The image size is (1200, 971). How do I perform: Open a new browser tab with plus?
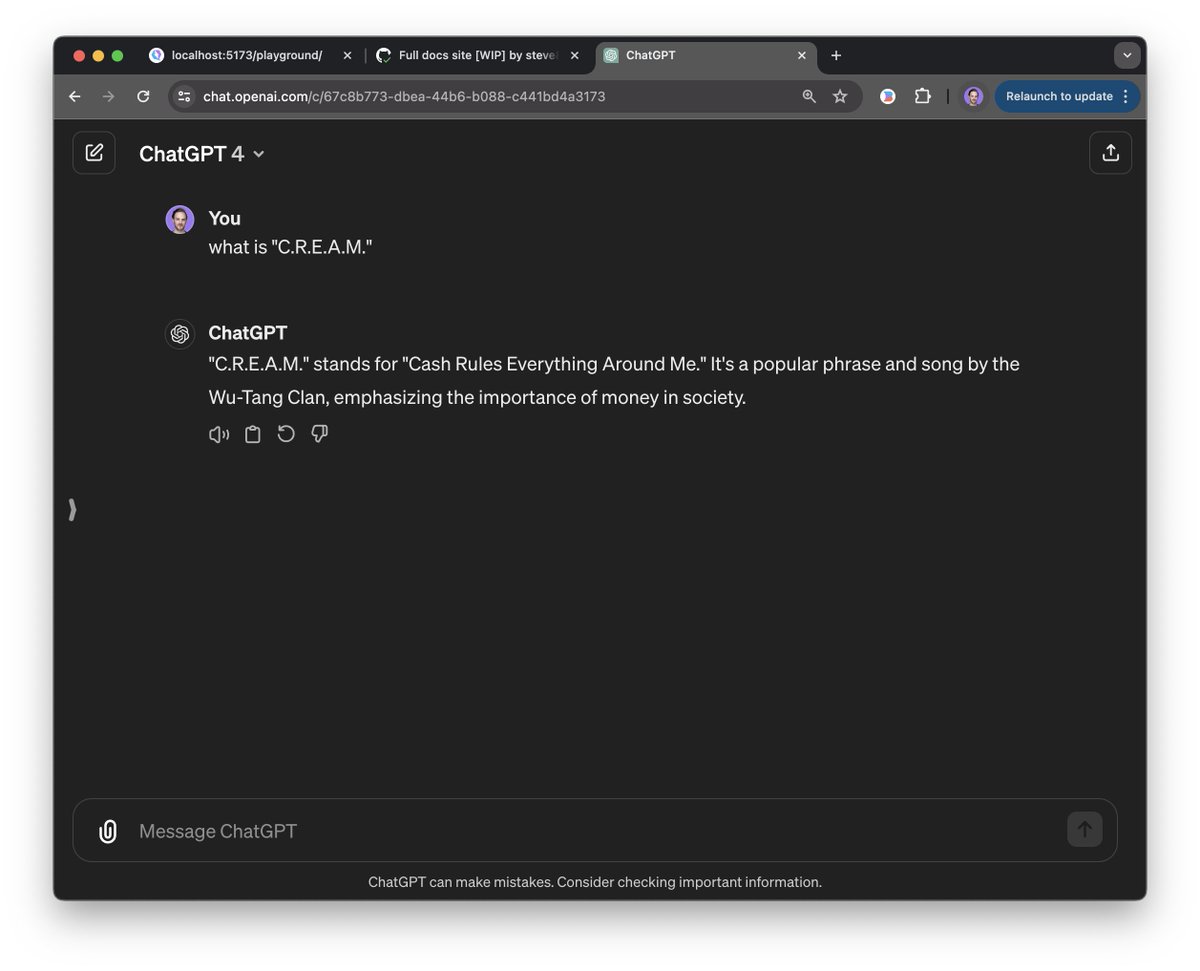836,56
